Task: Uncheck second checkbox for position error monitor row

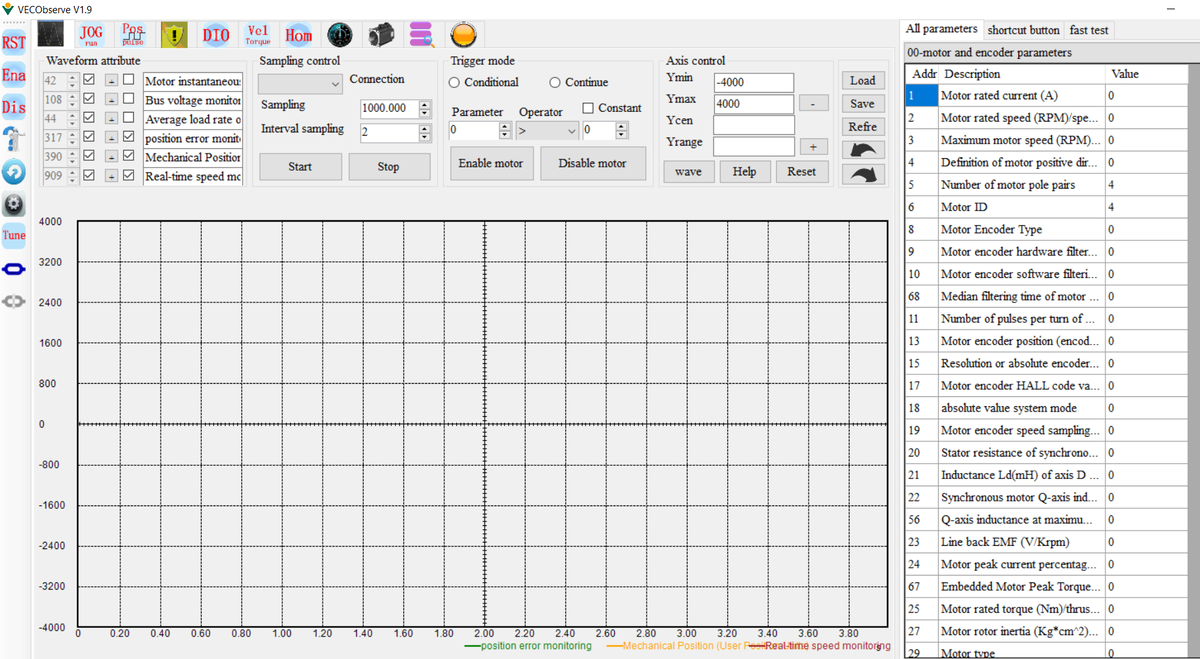Action: [x=129, y=138]
